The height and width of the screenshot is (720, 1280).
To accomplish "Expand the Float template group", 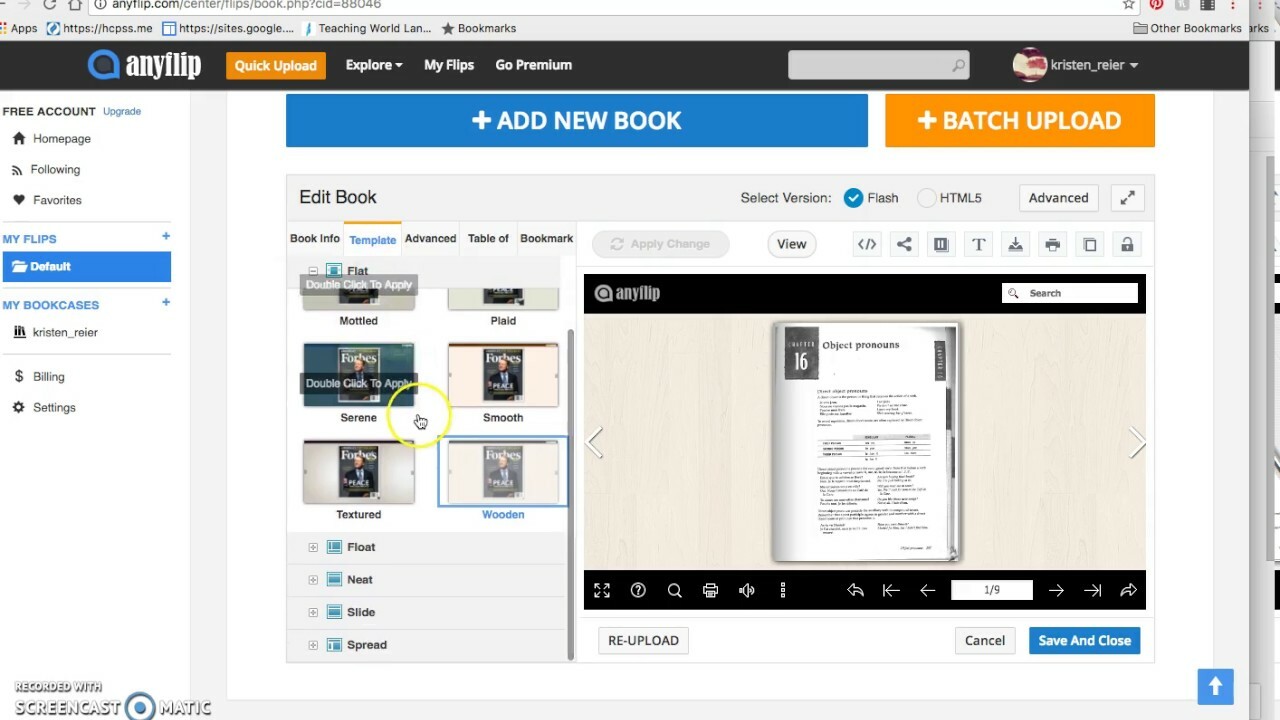I will (x=313, y=547).
